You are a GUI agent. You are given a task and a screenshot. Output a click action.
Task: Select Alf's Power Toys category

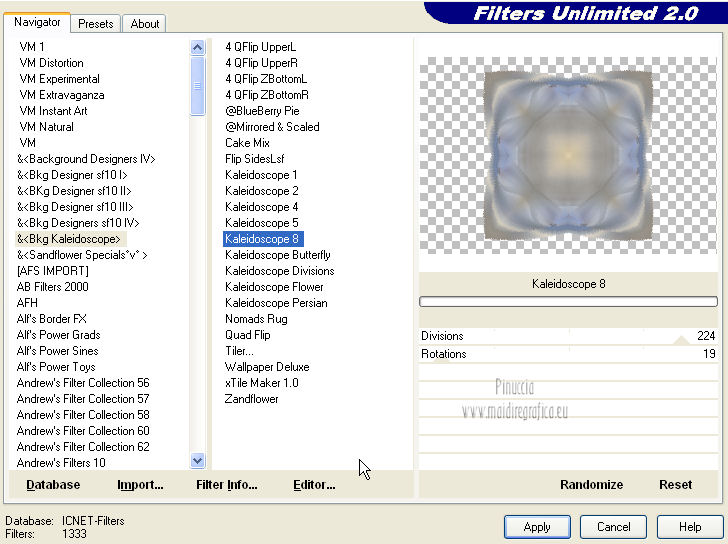[x=56, y=367]
